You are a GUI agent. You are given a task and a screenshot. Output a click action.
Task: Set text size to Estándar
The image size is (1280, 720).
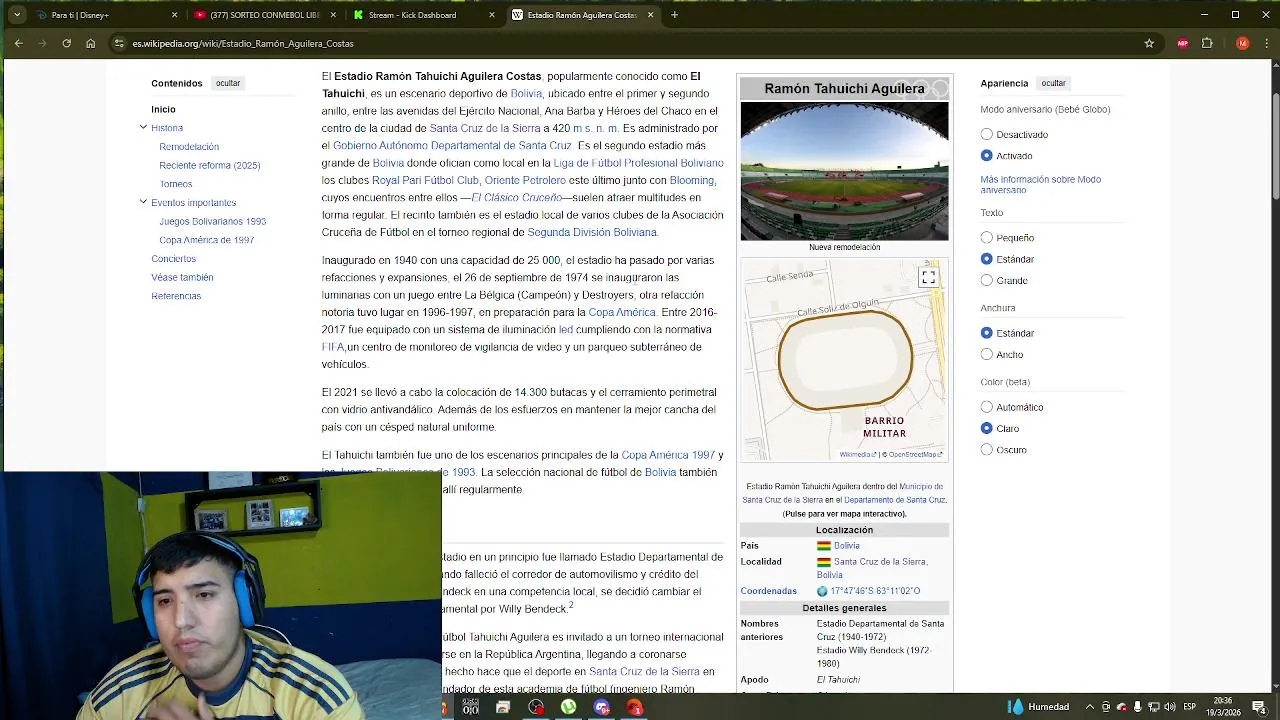987,259
